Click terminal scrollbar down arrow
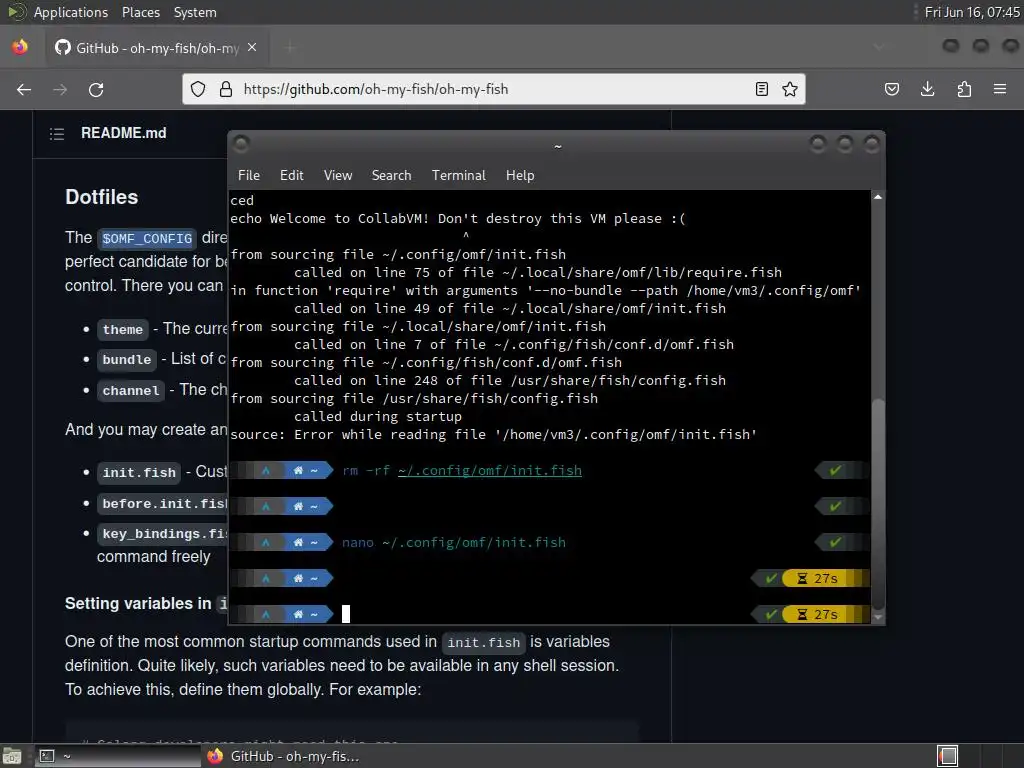Viewport: 1024px width, 768px height. pos(878,616)
